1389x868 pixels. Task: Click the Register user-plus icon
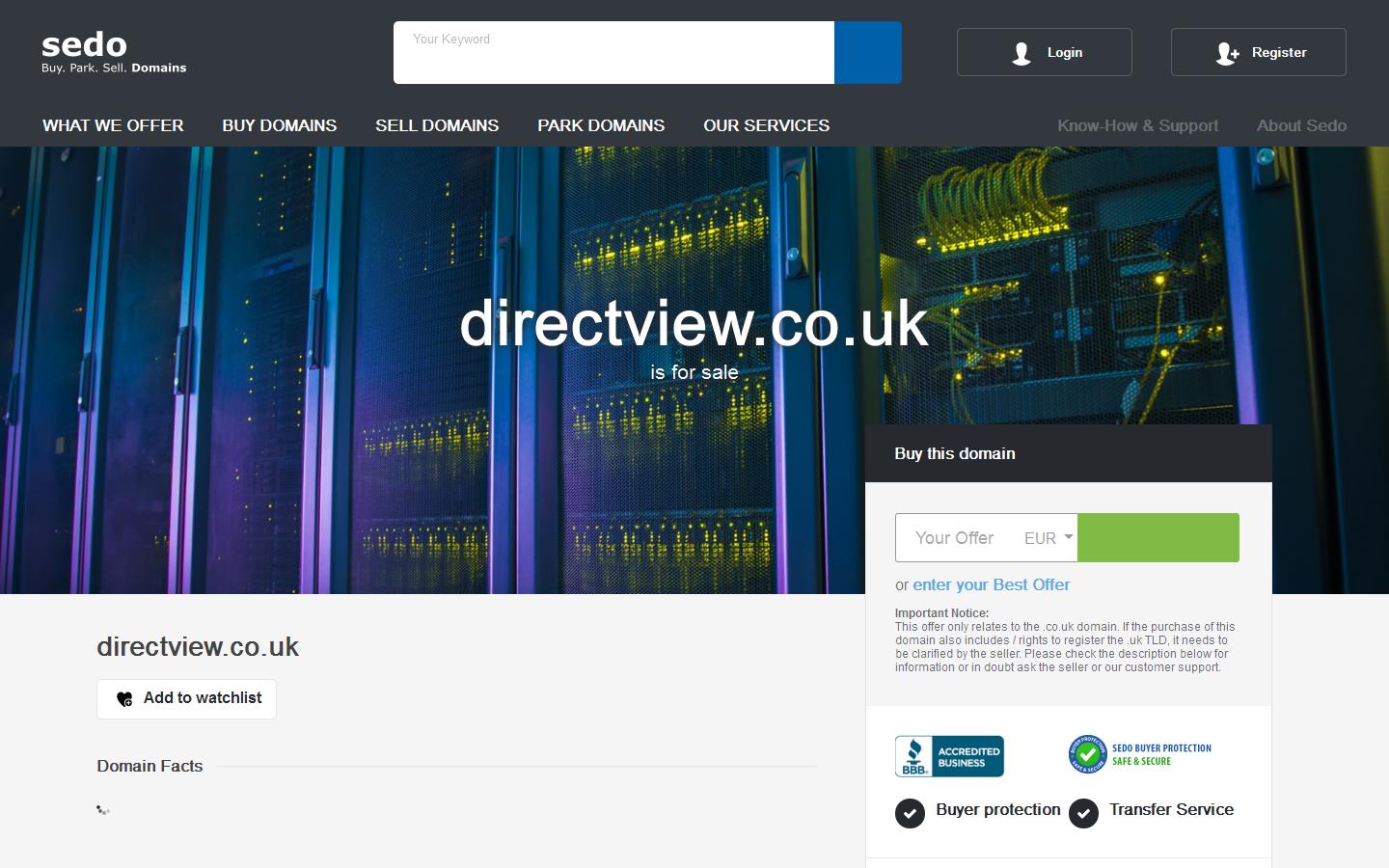[x=1227, y=53]
